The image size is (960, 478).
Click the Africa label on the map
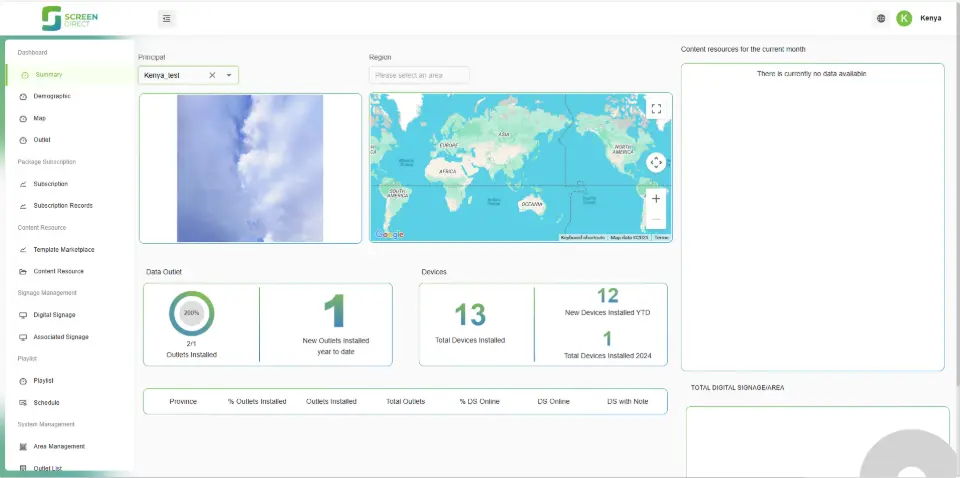click(x=448, y=171)
